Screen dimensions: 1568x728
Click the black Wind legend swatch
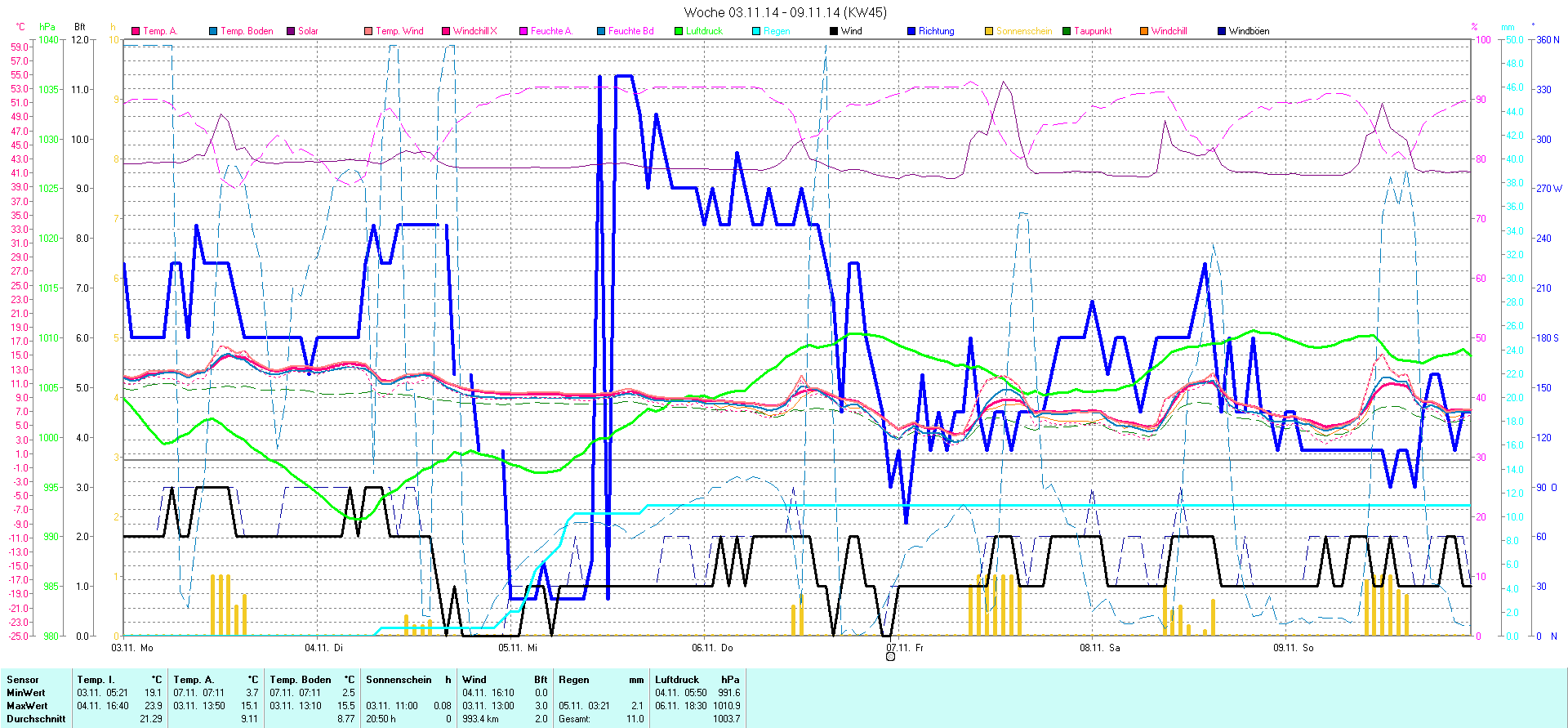tap(834, 31)
